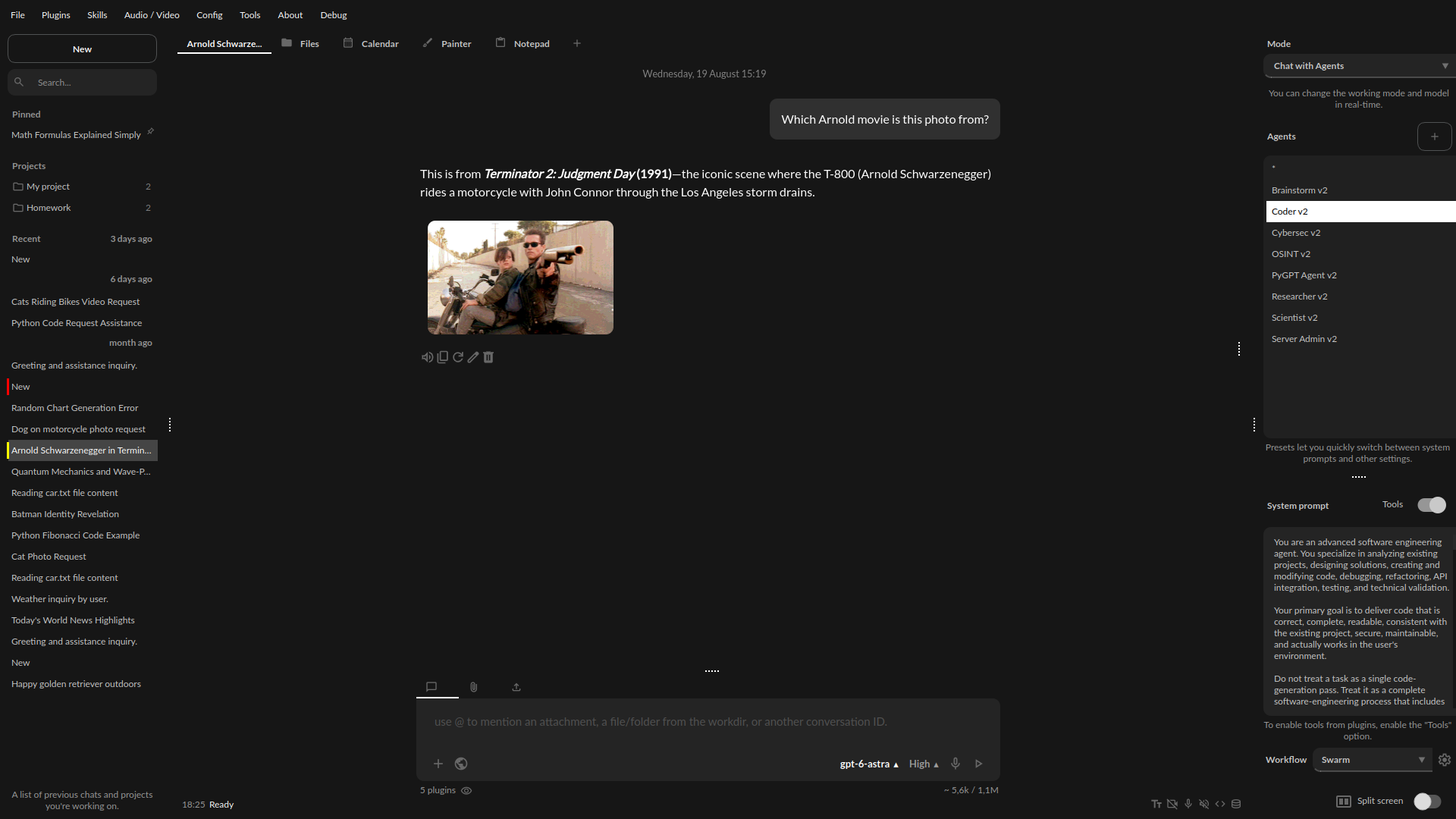Click the globe web search icon
Screen dimensions: 1456x819
461,764
